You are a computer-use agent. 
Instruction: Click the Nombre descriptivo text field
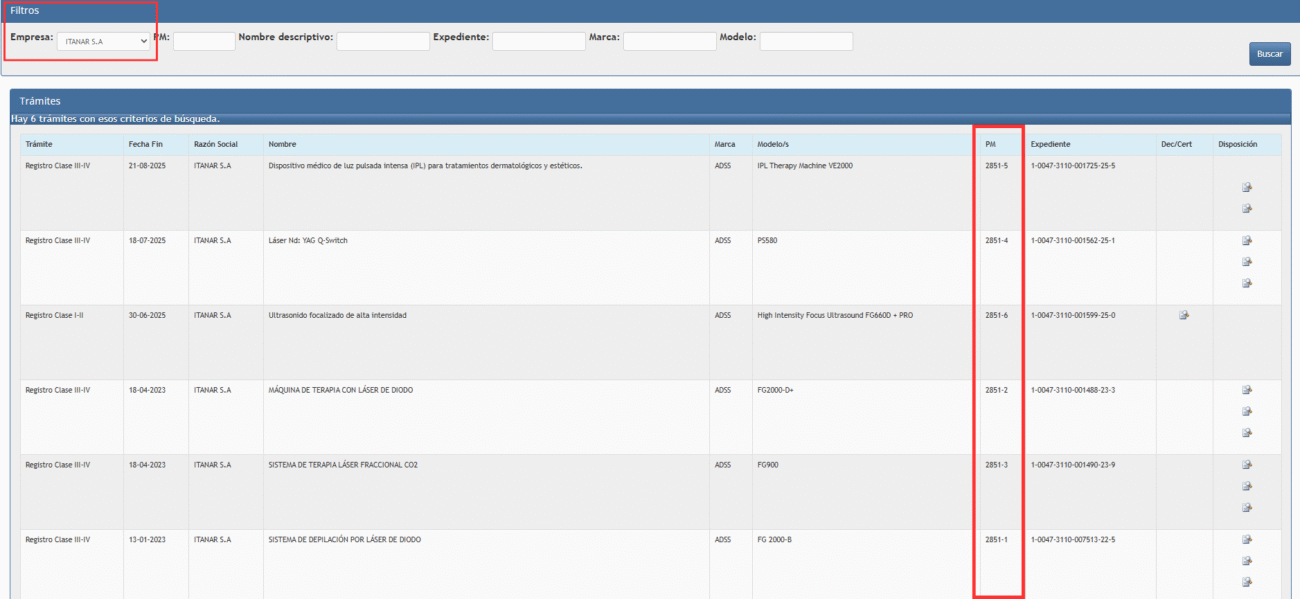click(382, 41)
